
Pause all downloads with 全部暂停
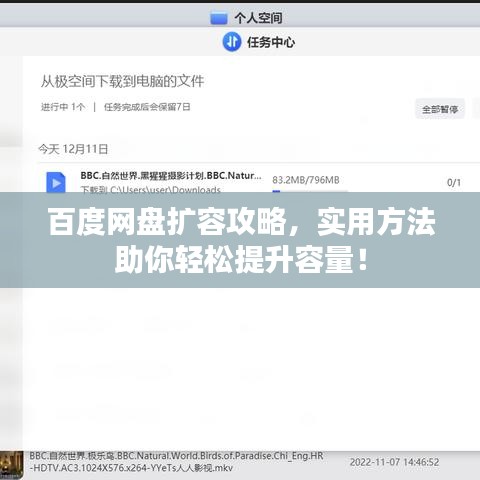[440, 109]
